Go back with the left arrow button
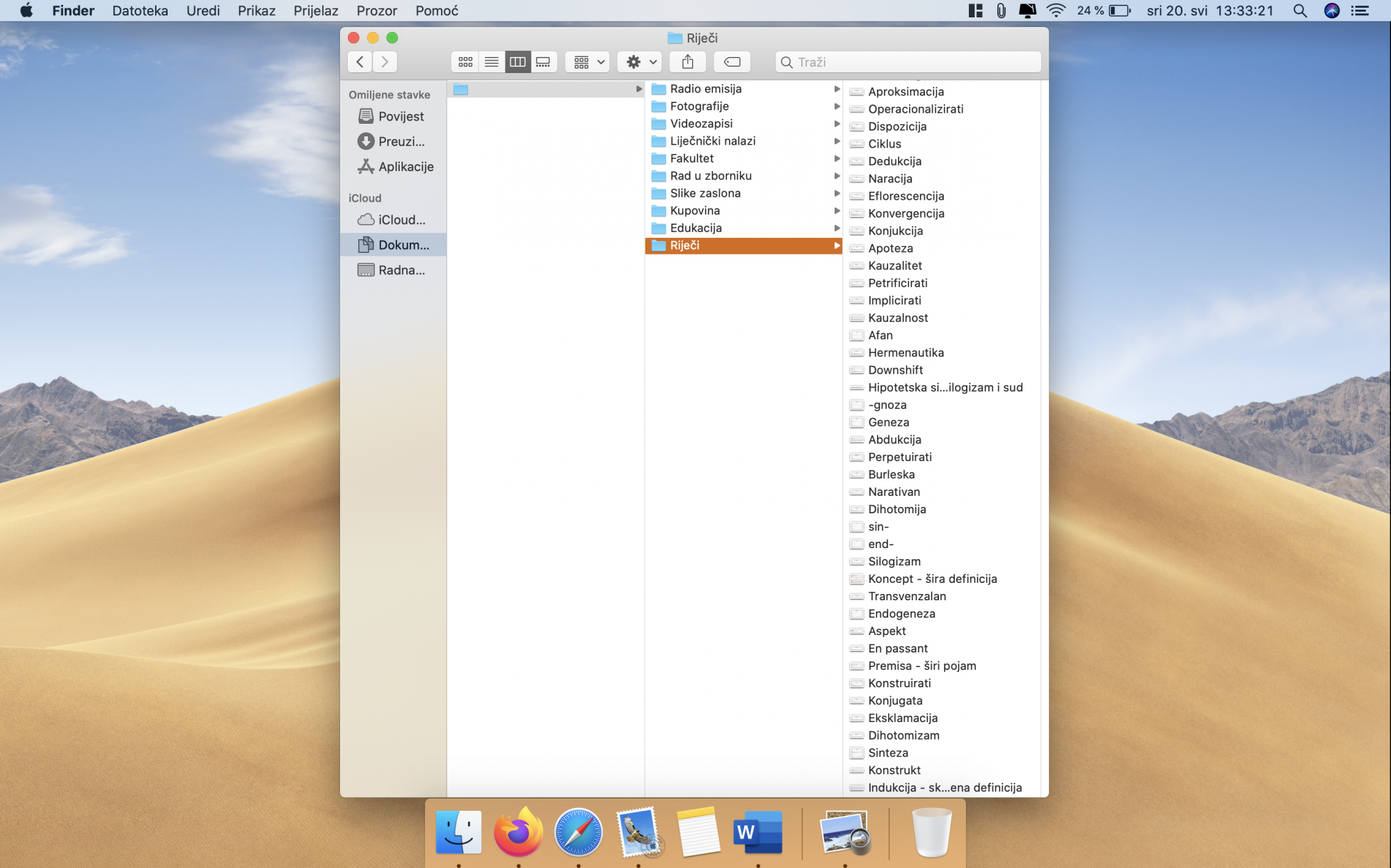This screenshot has width=1391, height=868. tap(360, 62)
